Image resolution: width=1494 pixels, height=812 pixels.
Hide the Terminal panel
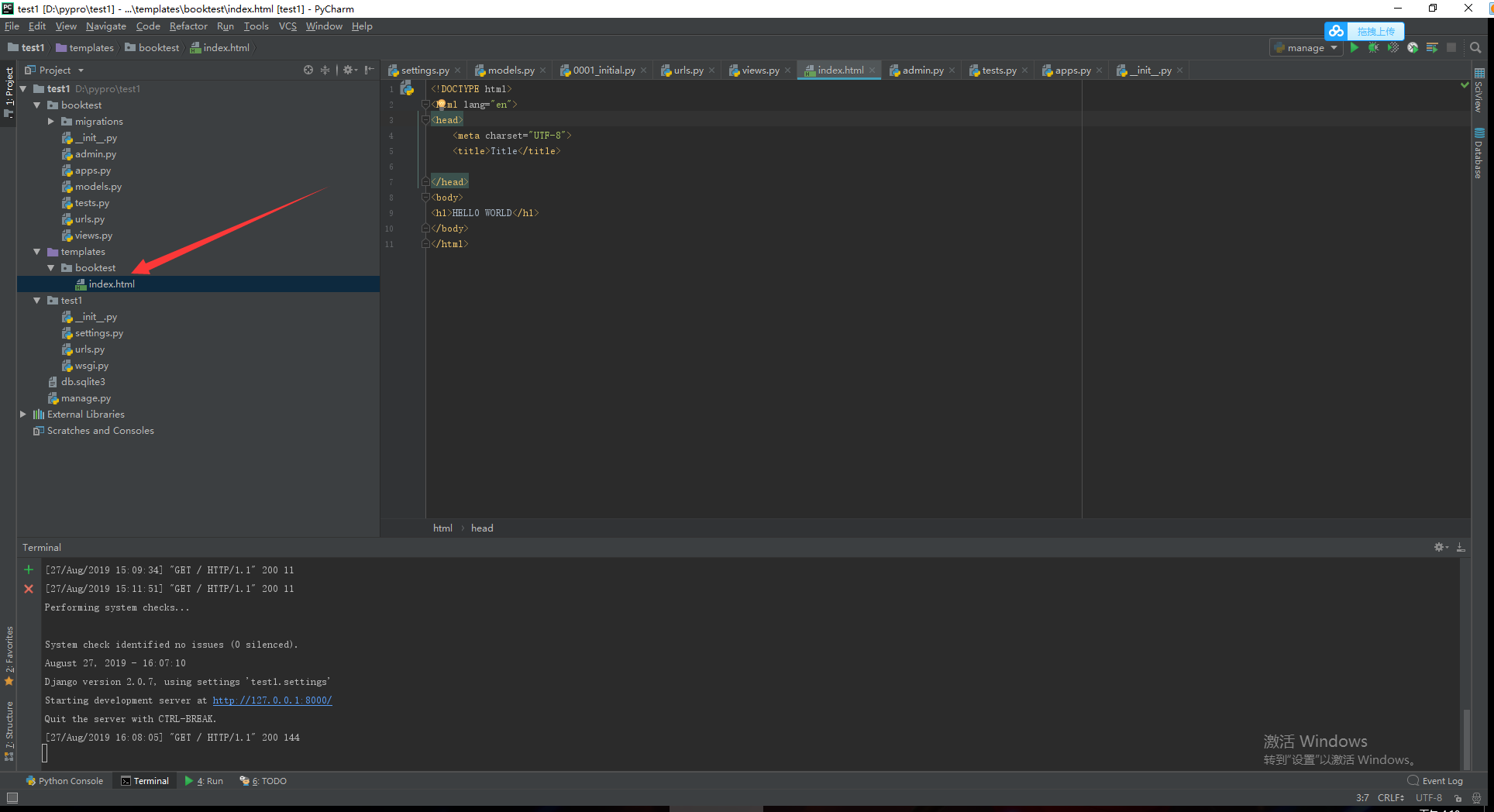1461,547
